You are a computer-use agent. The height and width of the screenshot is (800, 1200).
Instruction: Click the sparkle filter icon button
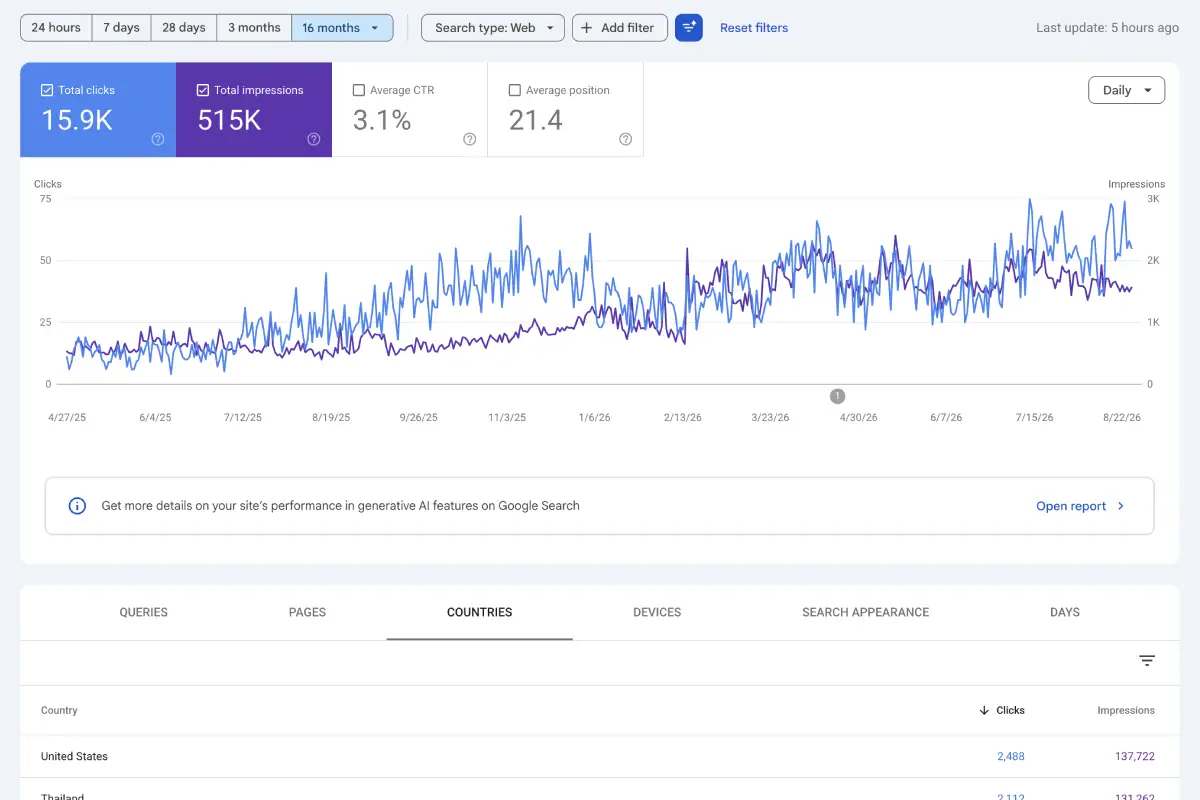tap(689, 28)
